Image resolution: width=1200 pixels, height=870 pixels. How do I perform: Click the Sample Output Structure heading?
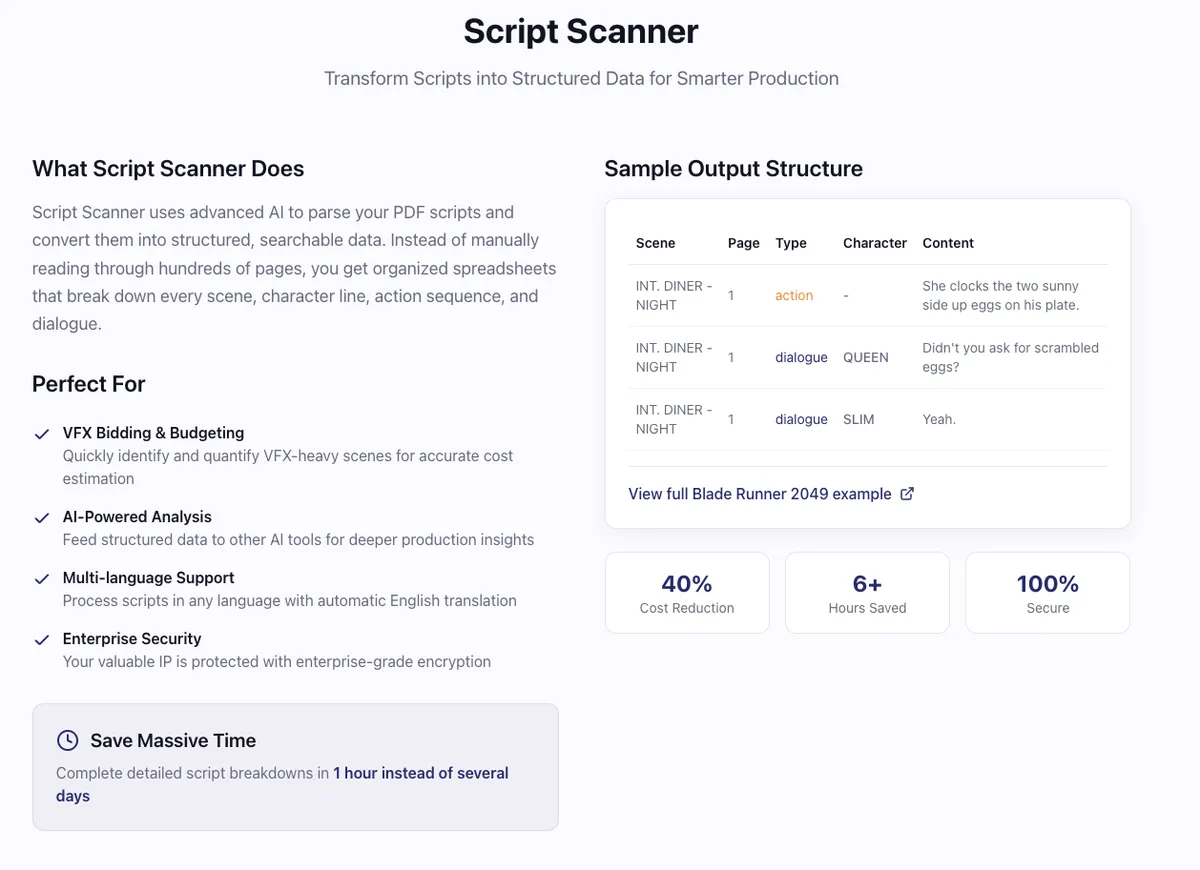733,168
